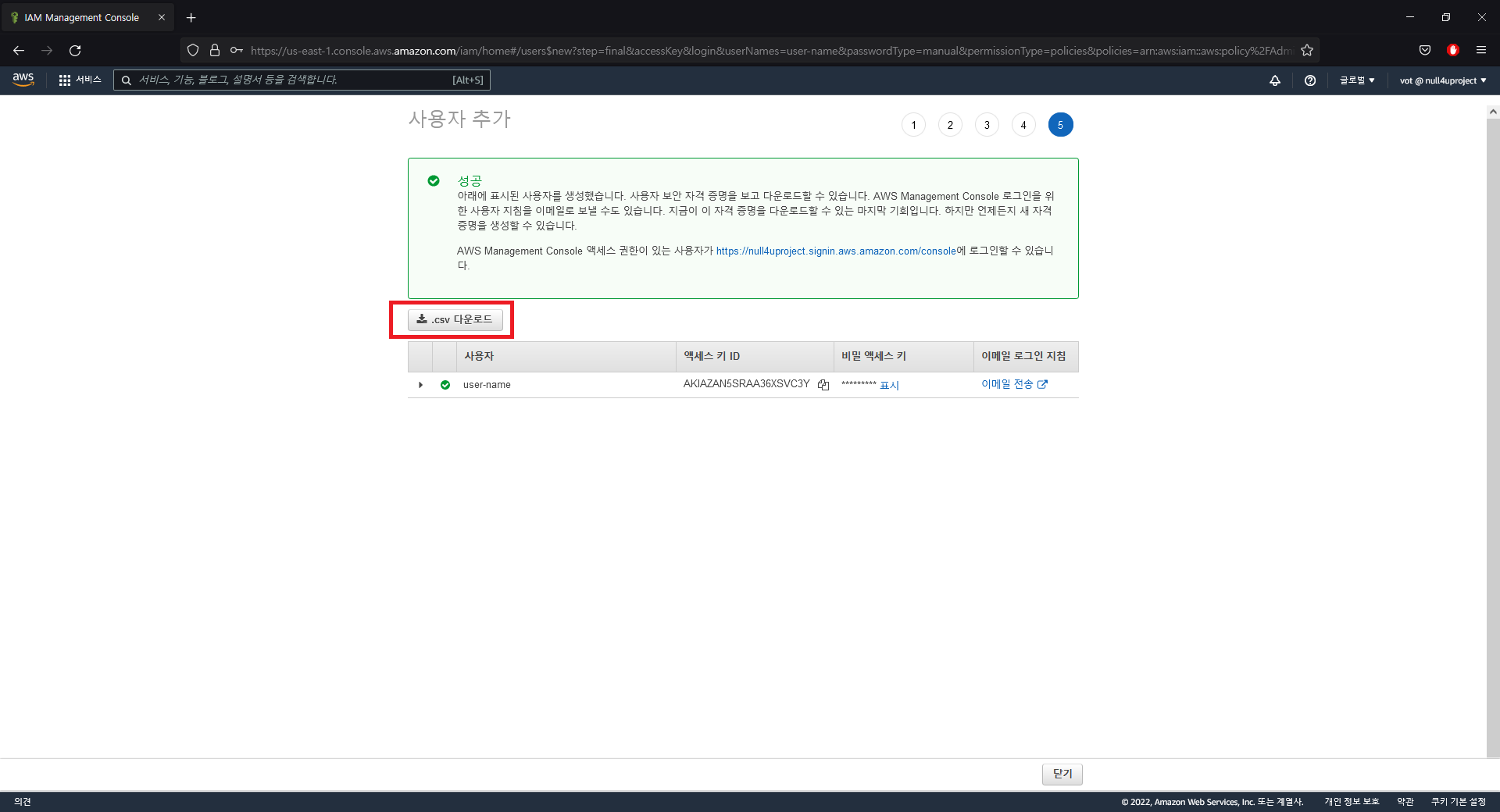Open the 개인 정보 보호 privacy link
1500x812 pixels.
coord(1352,802)
